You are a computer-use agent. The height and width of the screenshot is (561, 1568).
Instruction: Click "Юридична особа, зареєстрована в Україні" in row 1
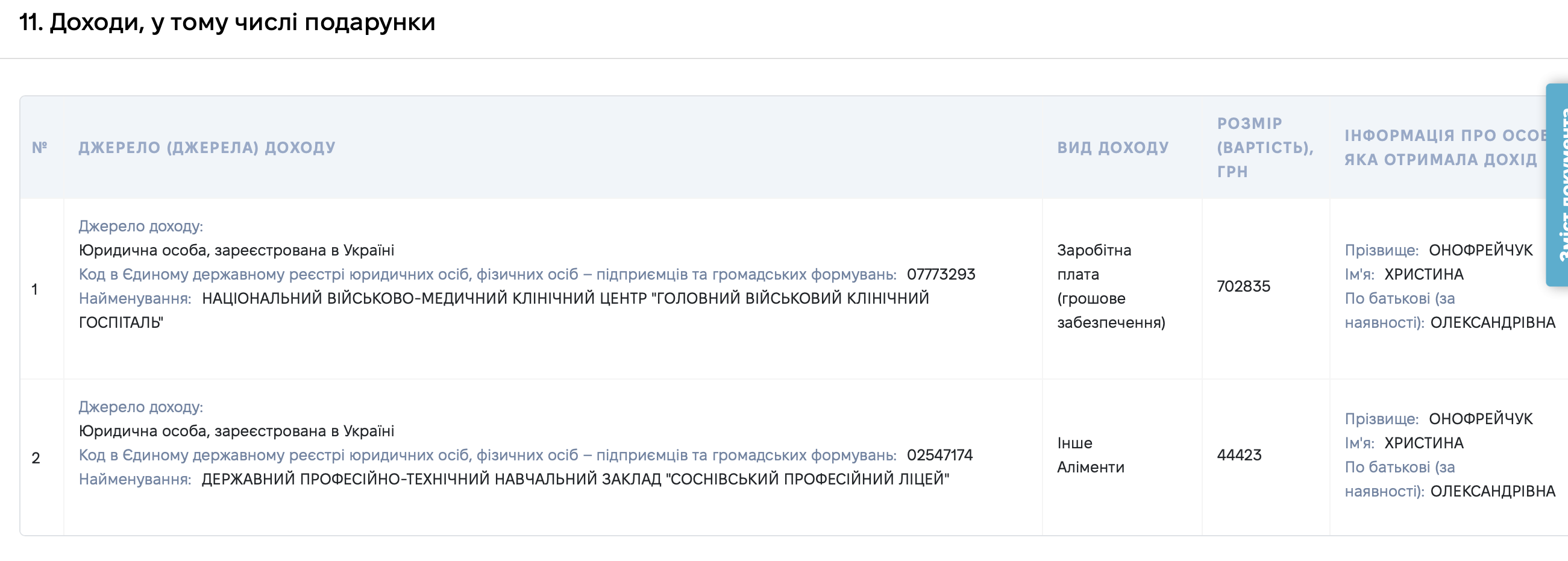pos(237,250)
